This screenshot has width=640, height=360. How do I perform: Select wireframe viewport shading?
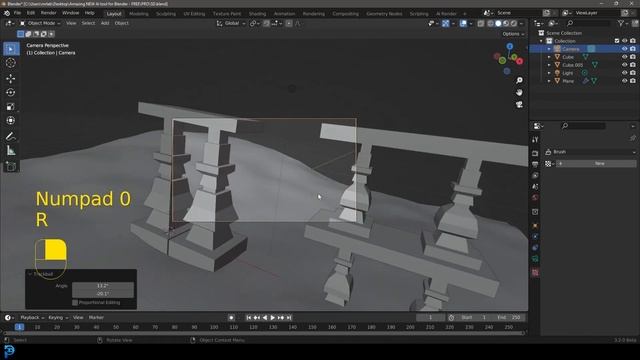[491, 24]
